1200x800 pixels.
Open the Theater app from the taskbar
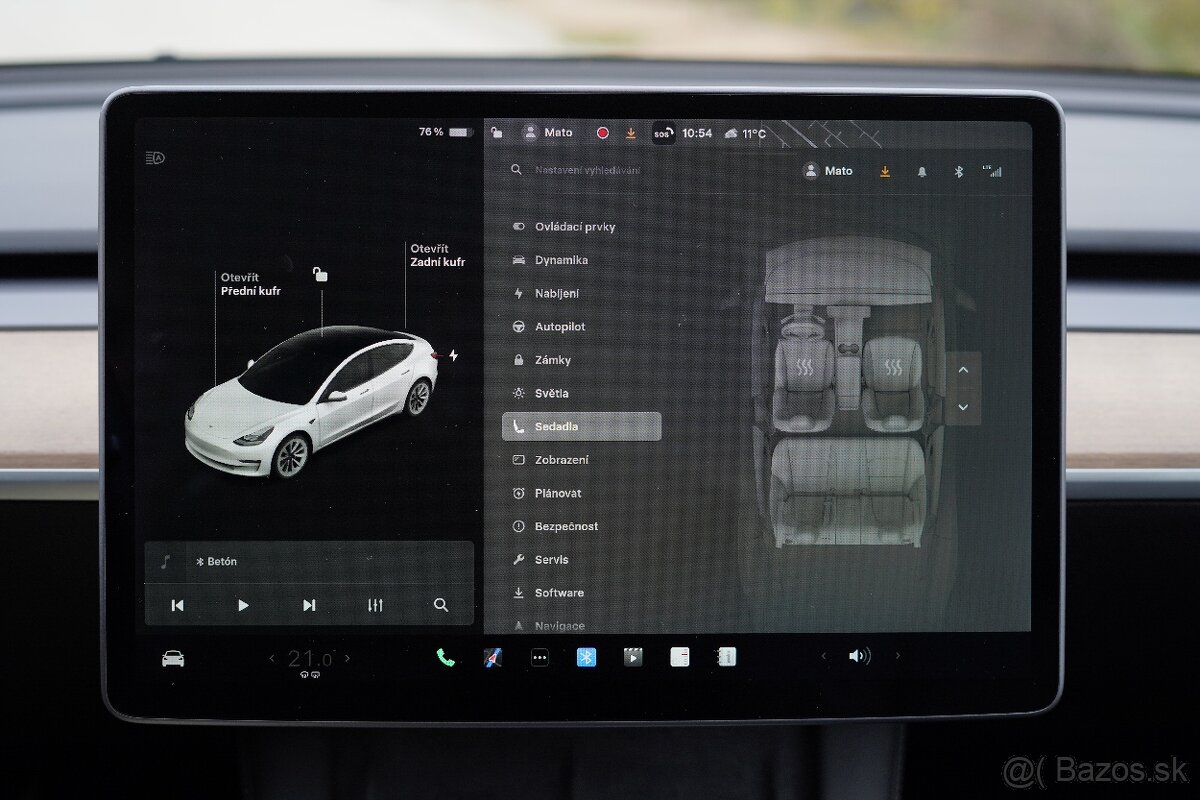click(631, 657)
